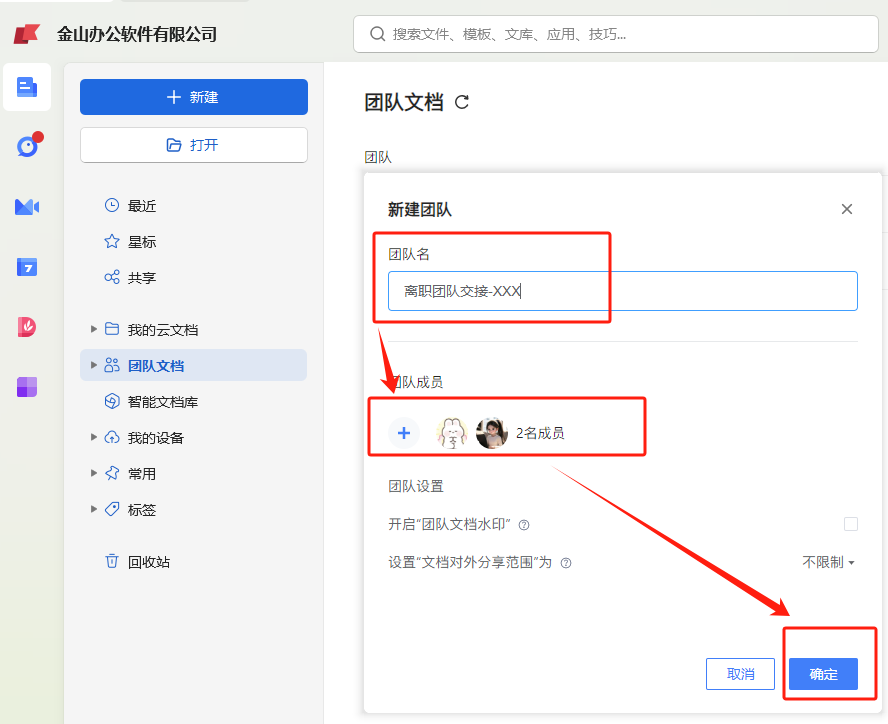Click the 取消 button
Viewport: 888px width, 724px height.
coord(740,674)
